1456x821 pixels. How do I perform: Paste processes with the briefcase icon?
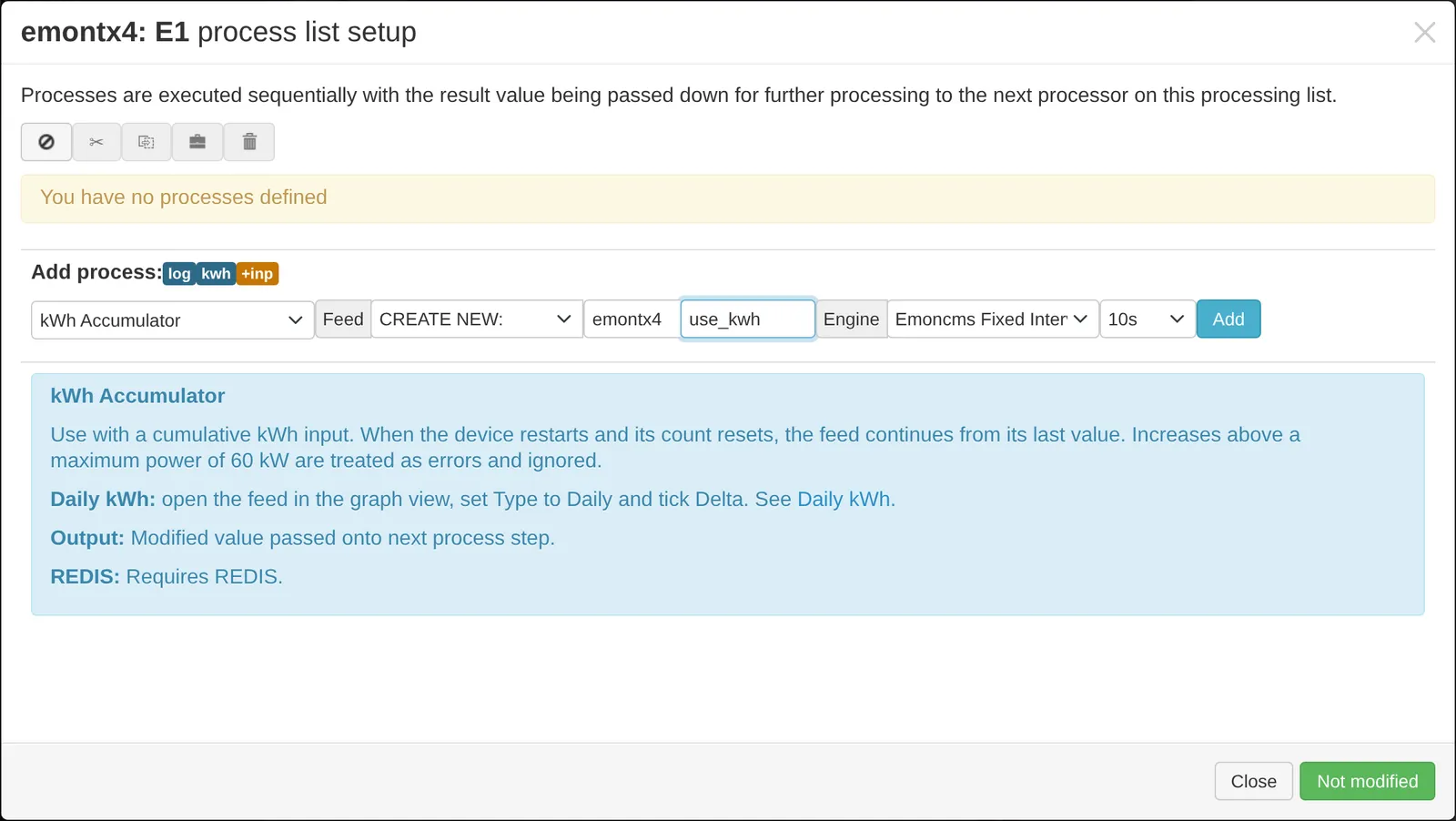click(197, 142)
